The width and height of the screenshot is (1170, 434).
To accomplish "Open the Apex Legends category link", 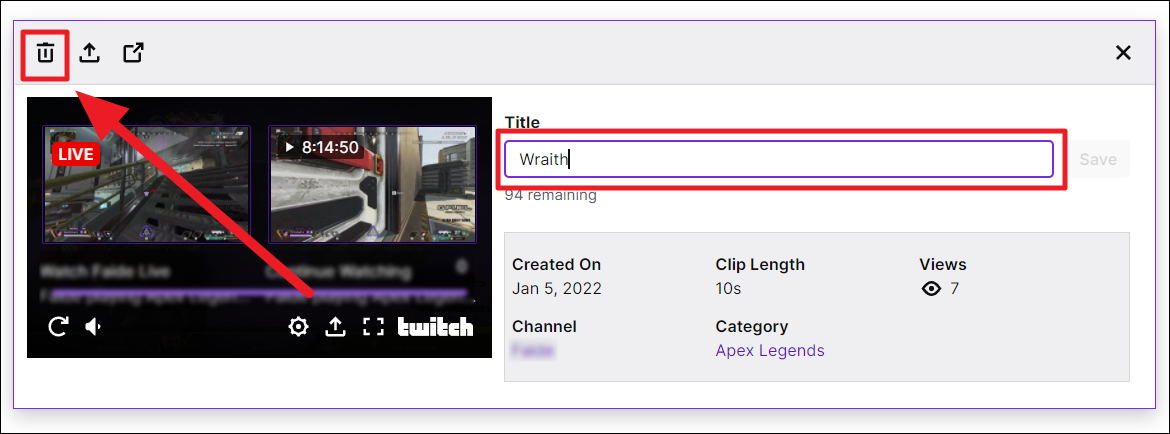I will point(770,351).
